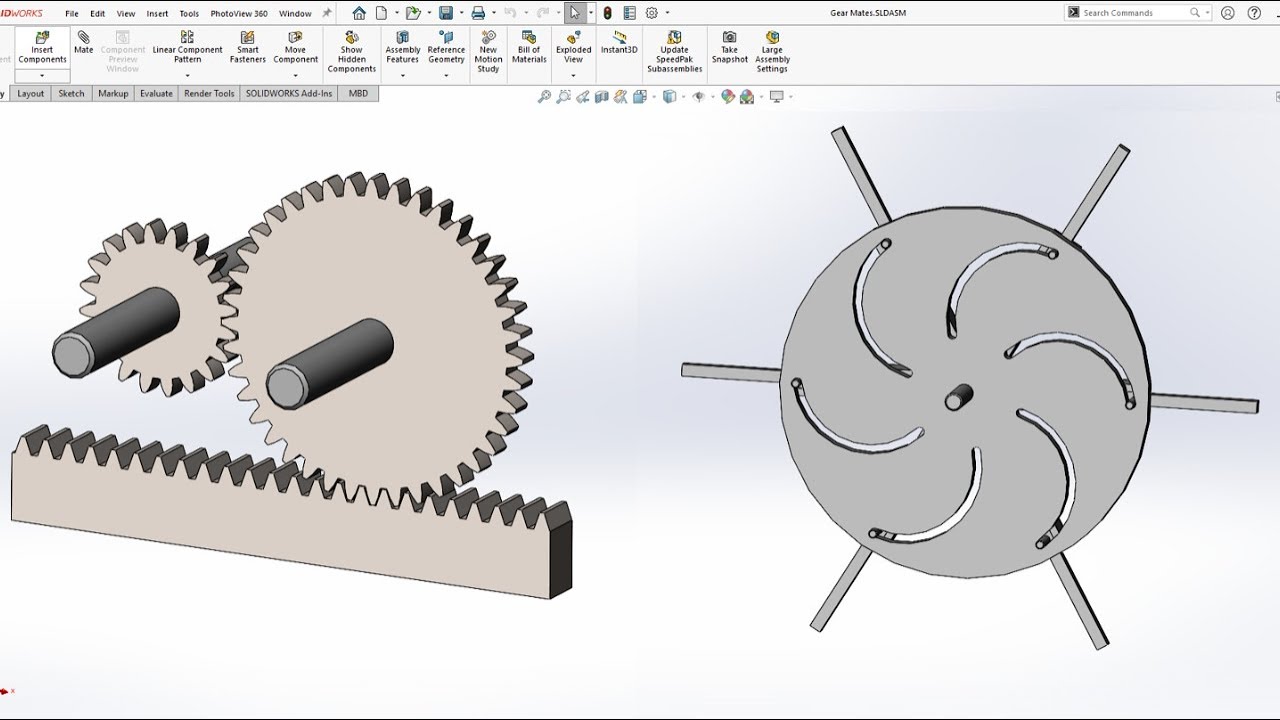Start a New Motion Study

[x=488, y=52]
